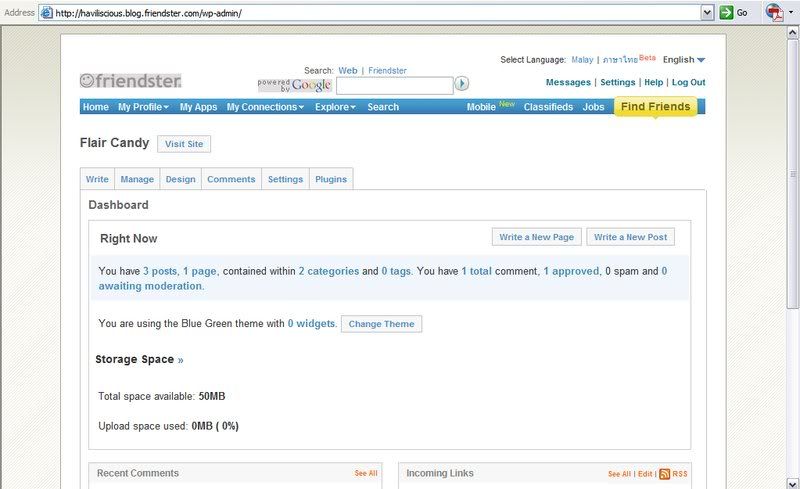
Task: Open the 1 total comment link
Action: coord(477,271)
